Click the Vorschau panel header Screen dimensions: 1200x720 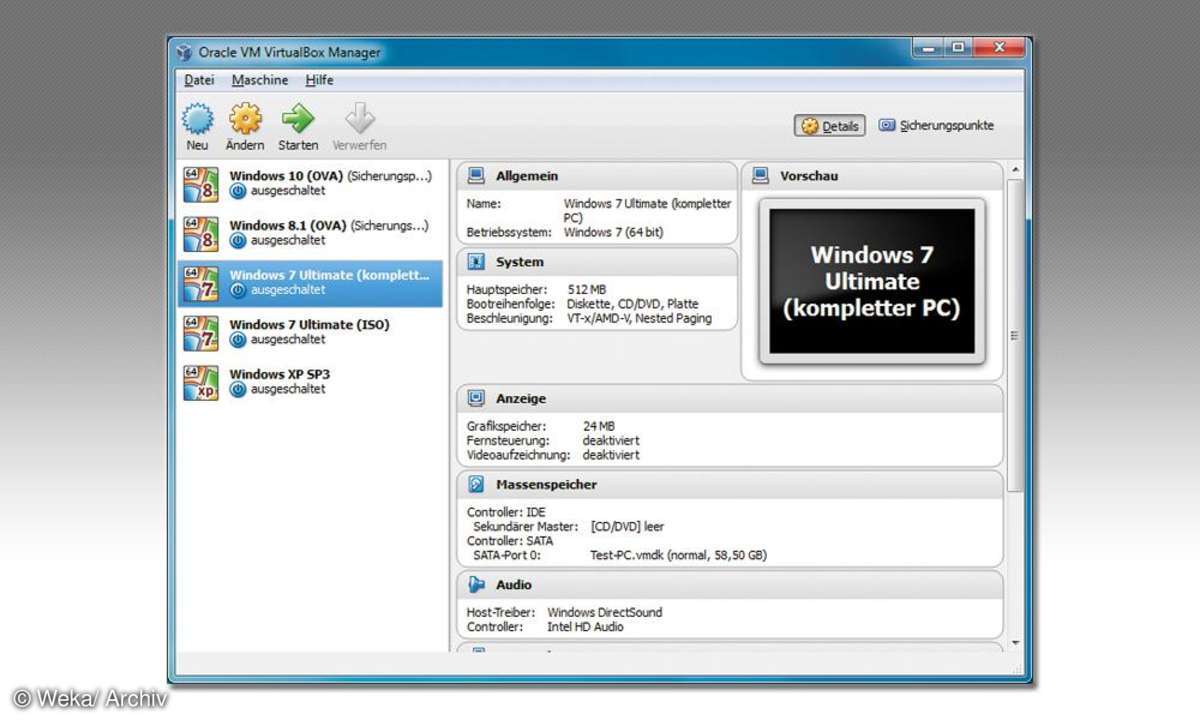(872, 176)
